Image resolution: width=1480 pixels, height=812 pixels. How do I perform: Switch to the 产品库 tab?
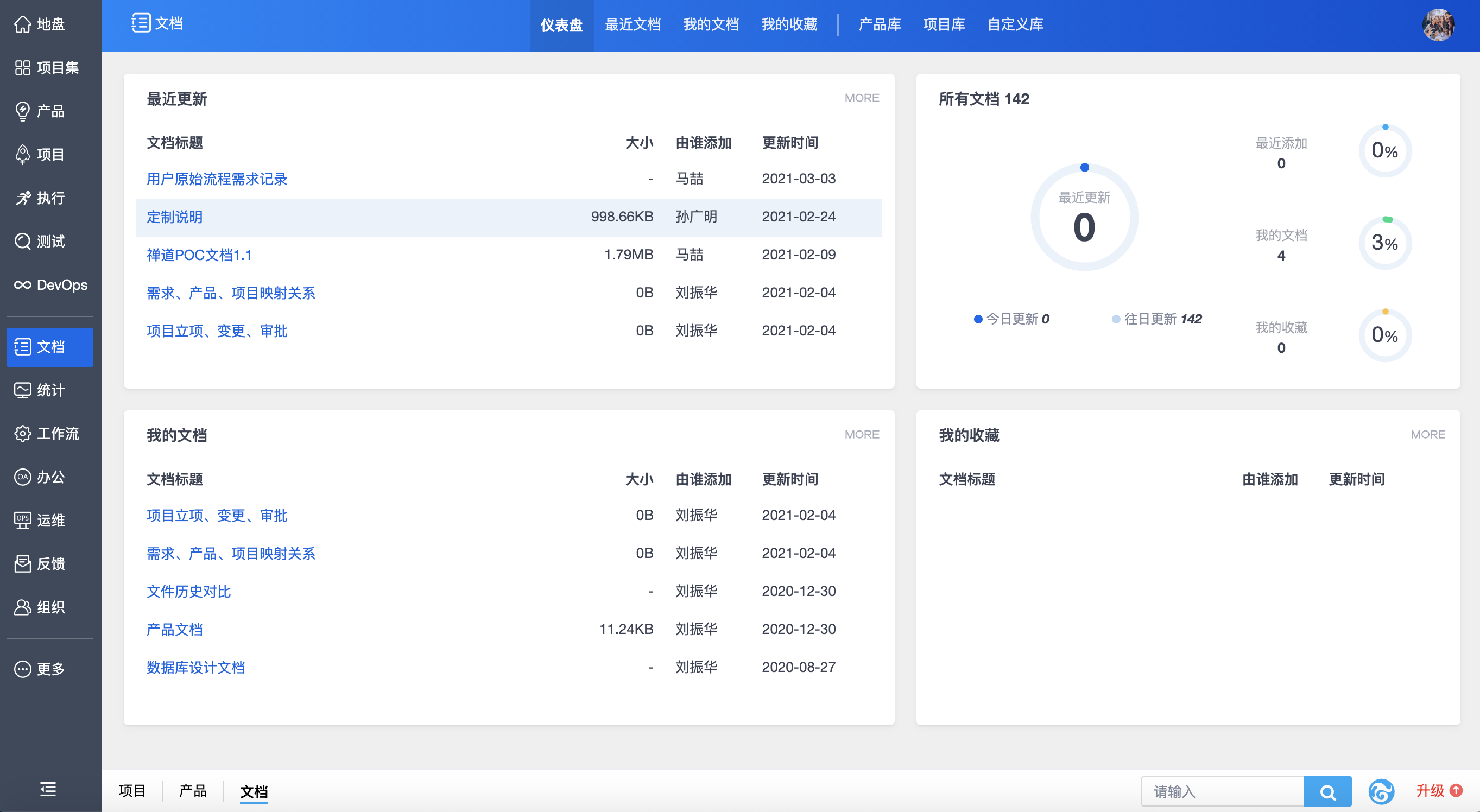879,24
